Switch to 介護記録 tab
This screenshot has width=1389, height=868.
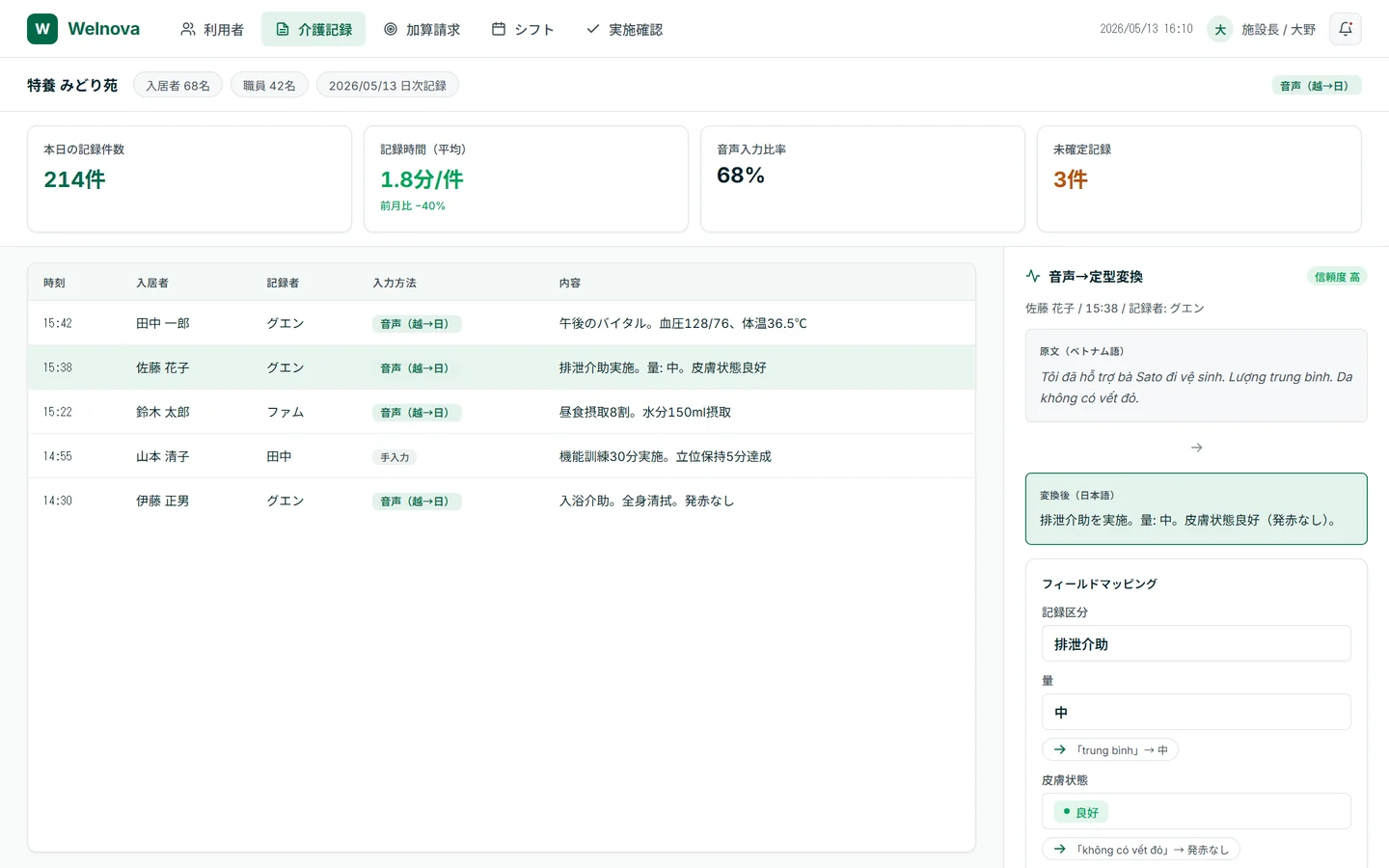(x=313, y=29)
